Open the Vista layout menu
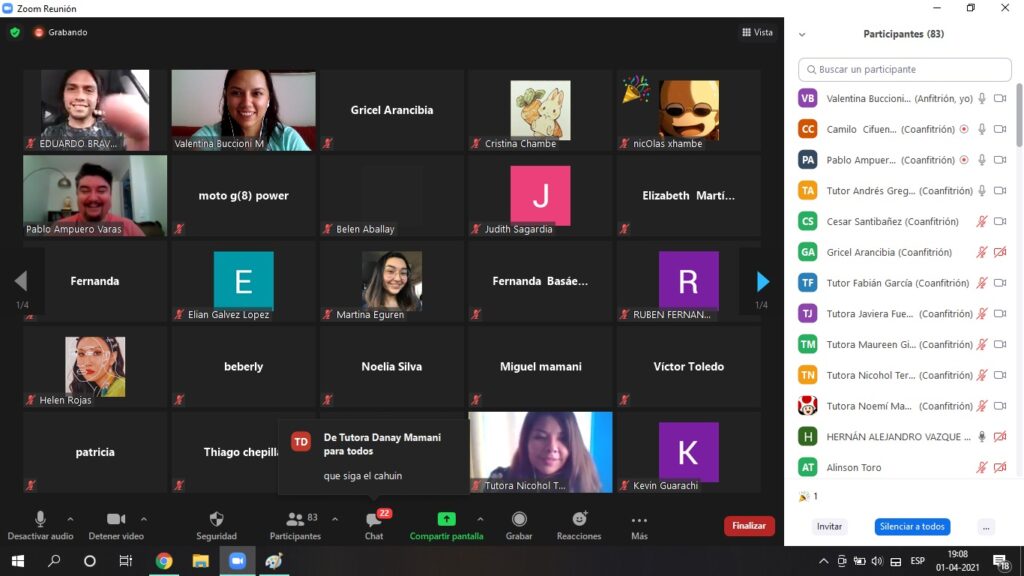This screenshot has width=1024, height=576. point(757,32)
